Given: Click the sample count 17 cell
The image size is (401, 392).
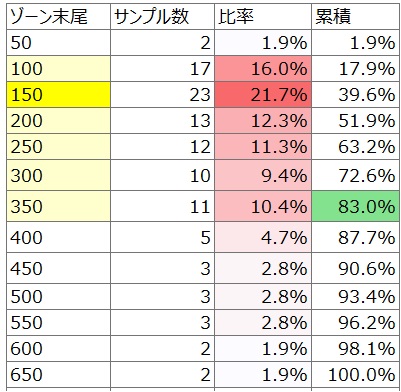Looking at the screenshot, I should (162, 69).
